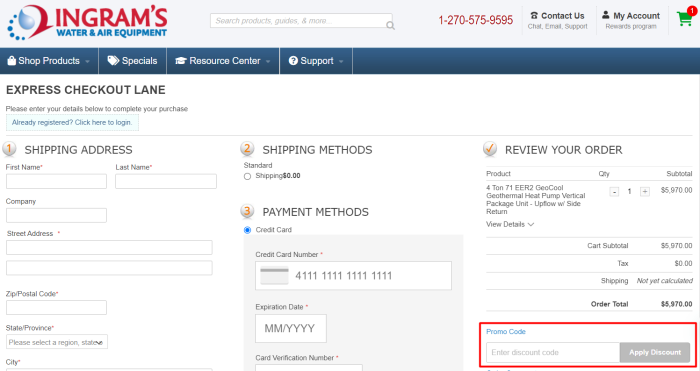
Task: Click the Order Total $5,970.00 value
Action: pyautogui.click(x=676, y=304)
